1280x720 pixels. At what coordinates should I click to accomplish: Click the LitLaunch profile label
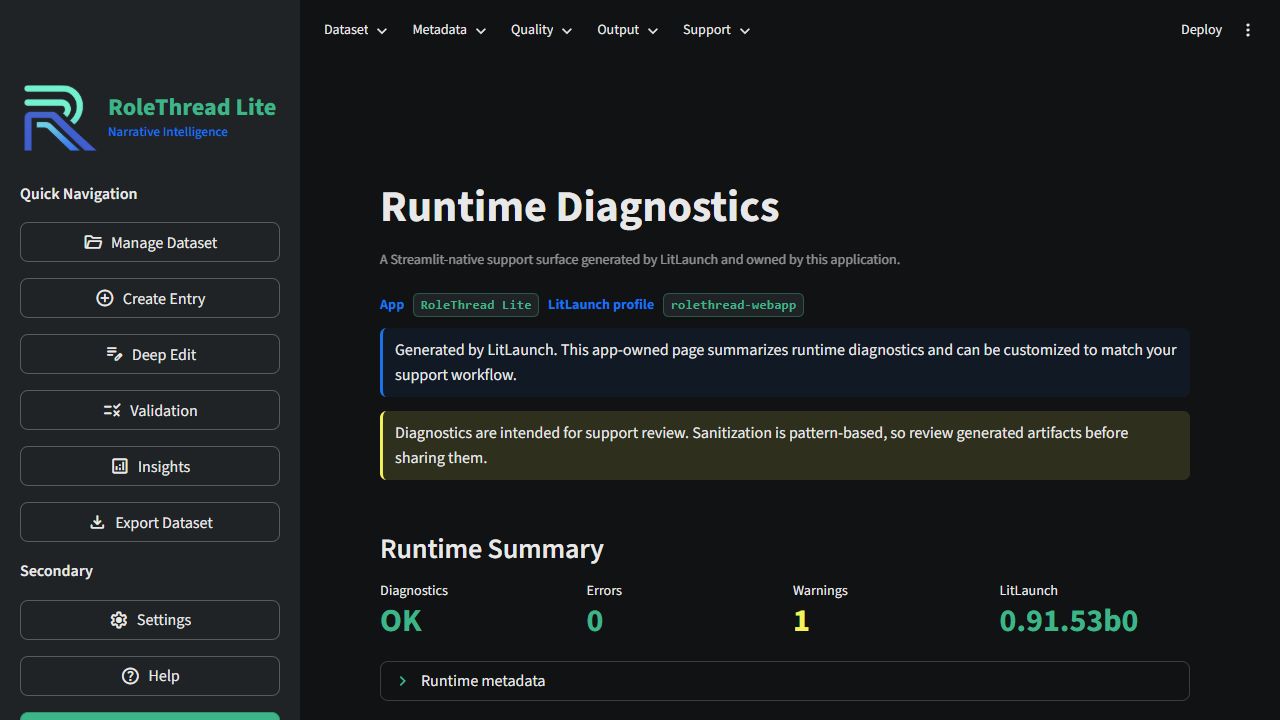coord(601,305)
